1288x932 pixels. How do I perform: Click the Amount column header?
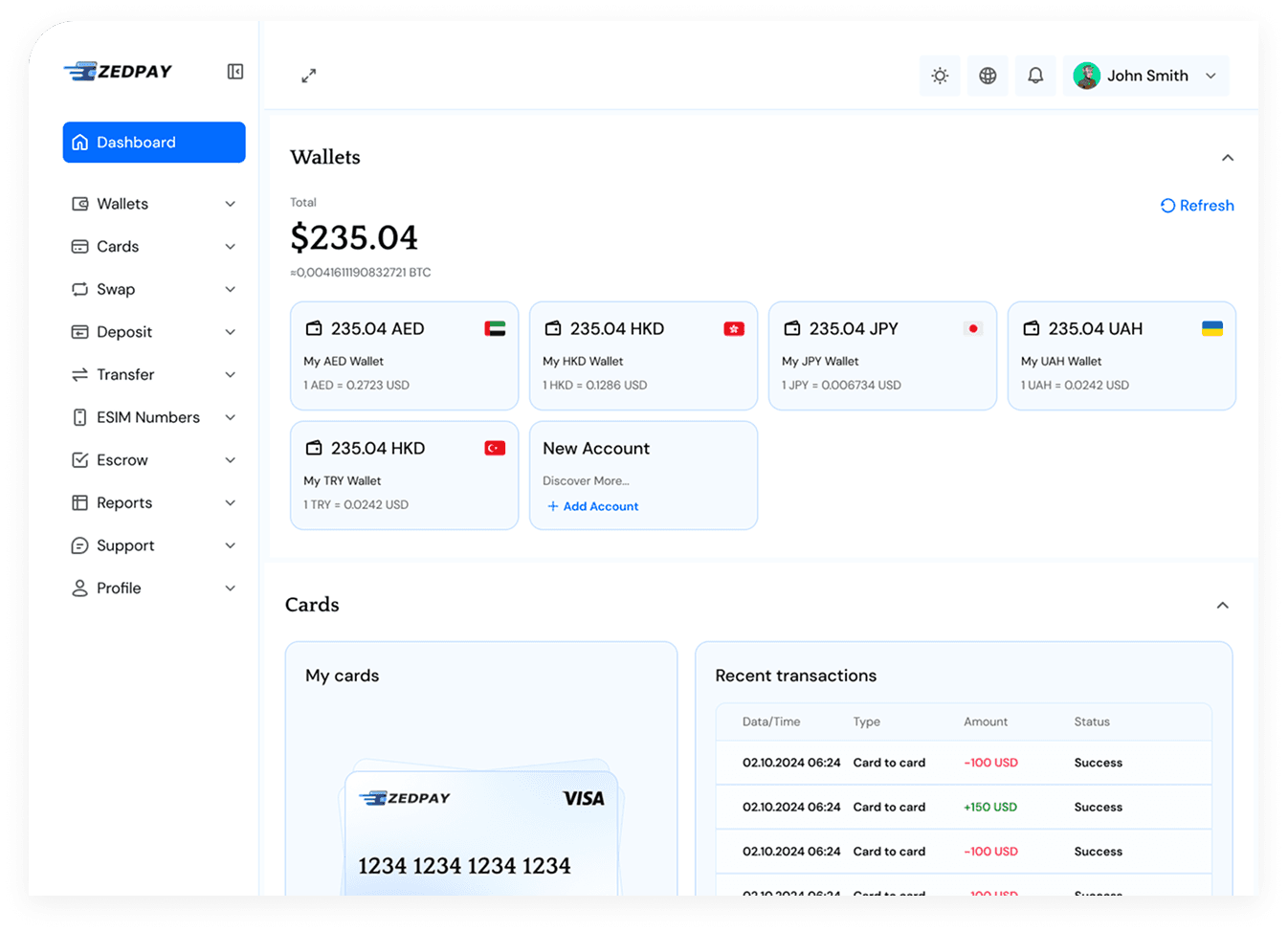tap(986, 722)
